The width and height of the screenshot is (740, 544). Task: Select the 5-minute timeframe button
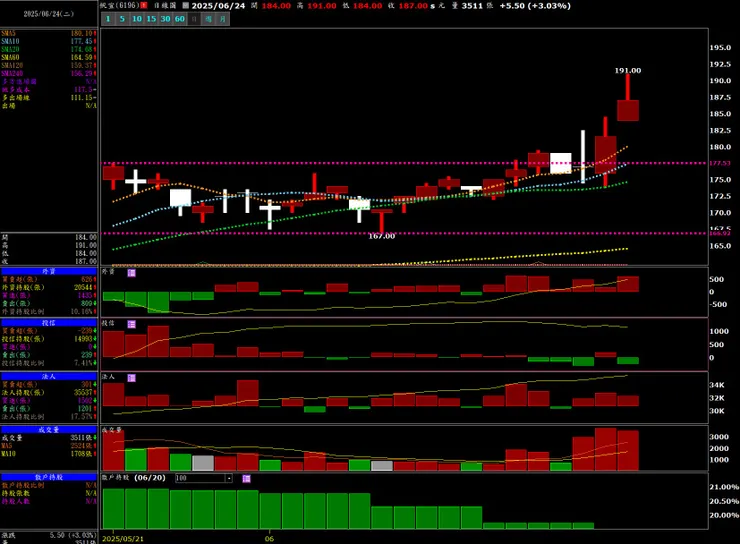point(122,19)
